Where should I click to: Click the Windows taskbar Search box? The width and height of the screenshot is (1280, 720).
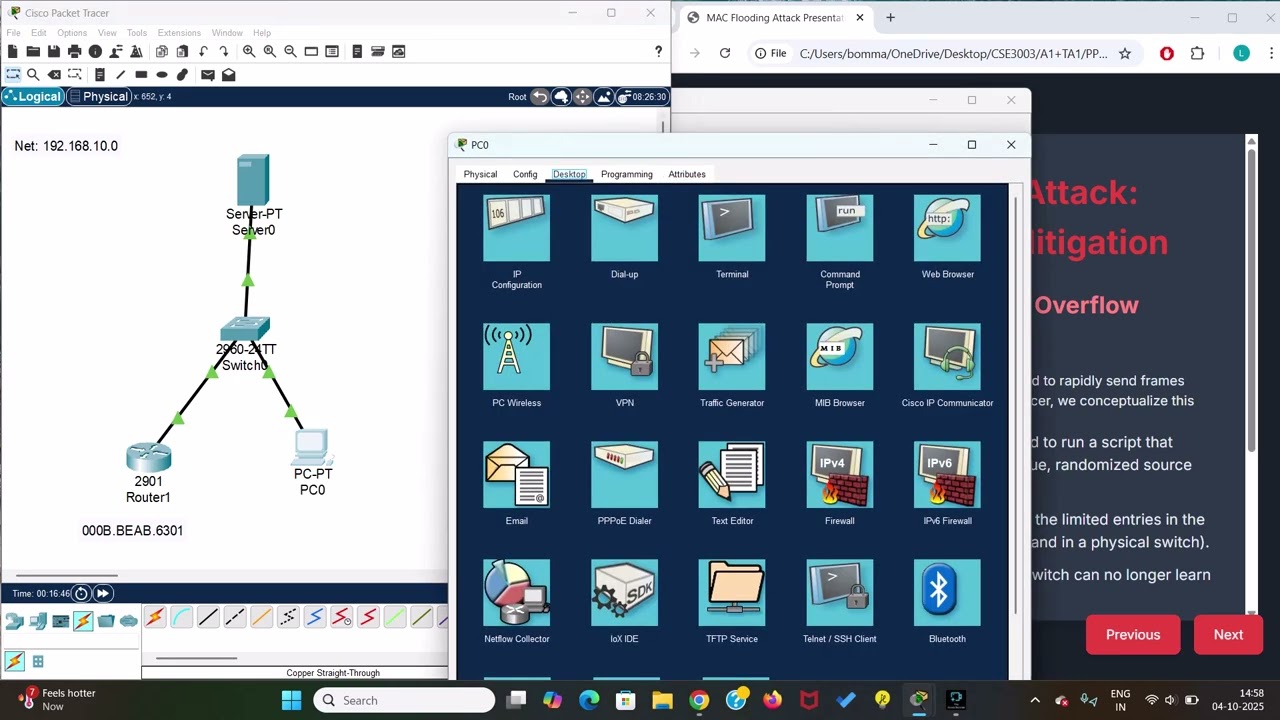tap(405, 700)
